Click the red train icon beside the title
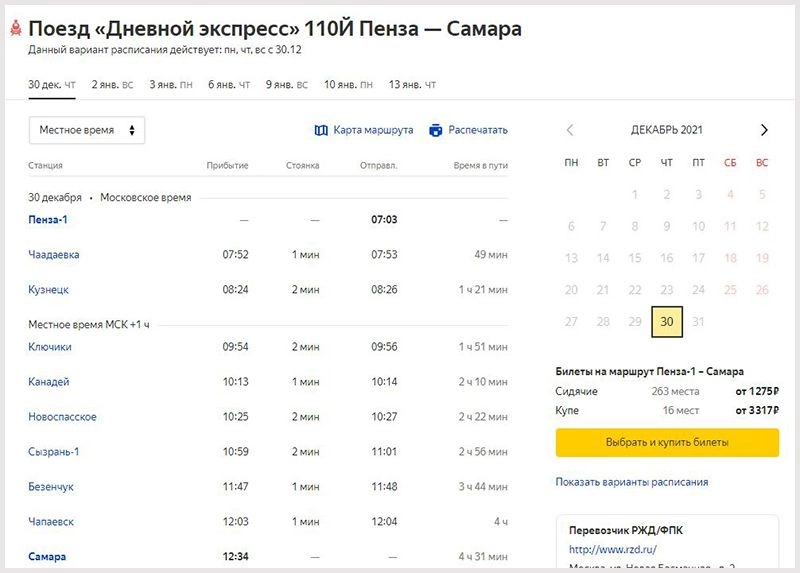 15,28
